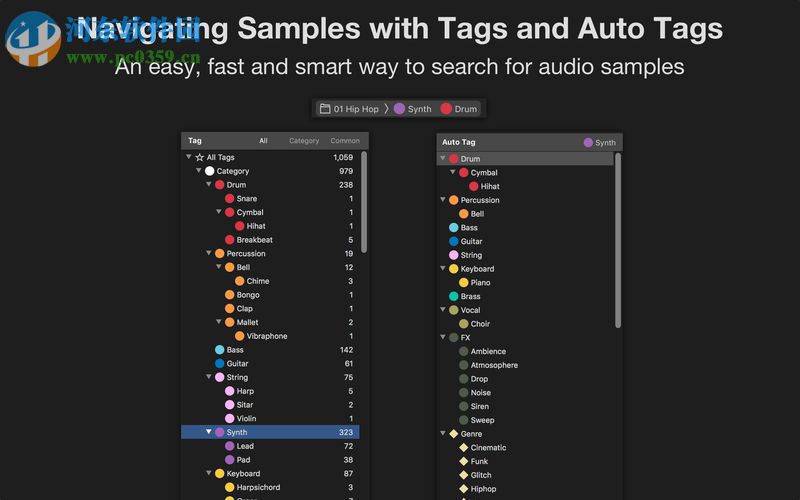Select the Siren row in Auto Tag
Screen dimensions: 800x500
click(x=526, y=407)
